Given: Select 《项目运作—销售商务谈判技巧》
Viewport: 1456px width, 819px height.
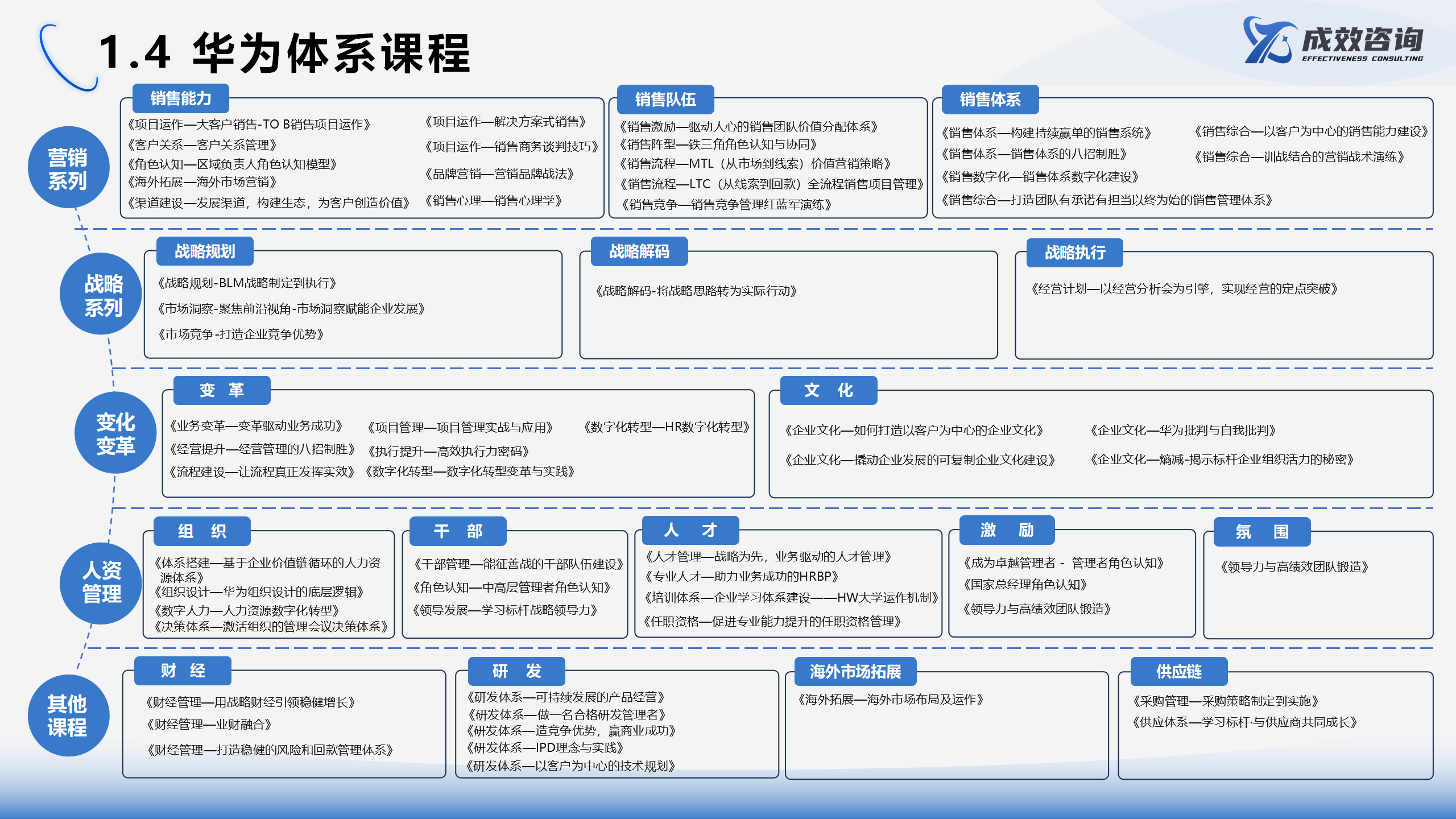Looking at the screenshot, I should (512, 147).
